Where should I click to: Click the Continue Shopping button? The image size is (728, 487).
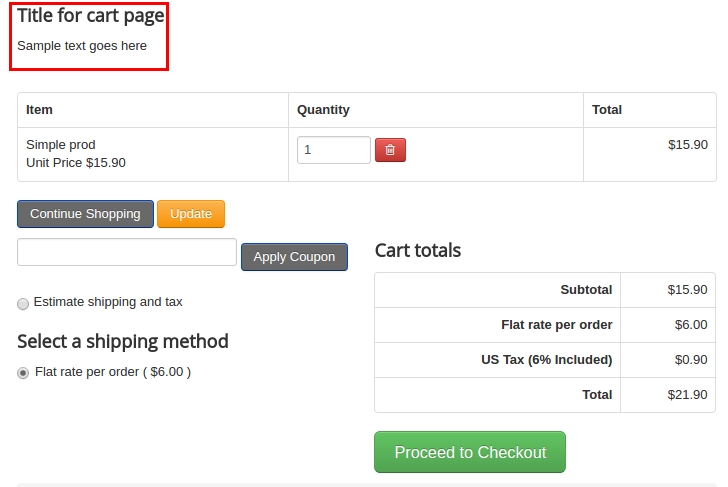click(85, 214)
